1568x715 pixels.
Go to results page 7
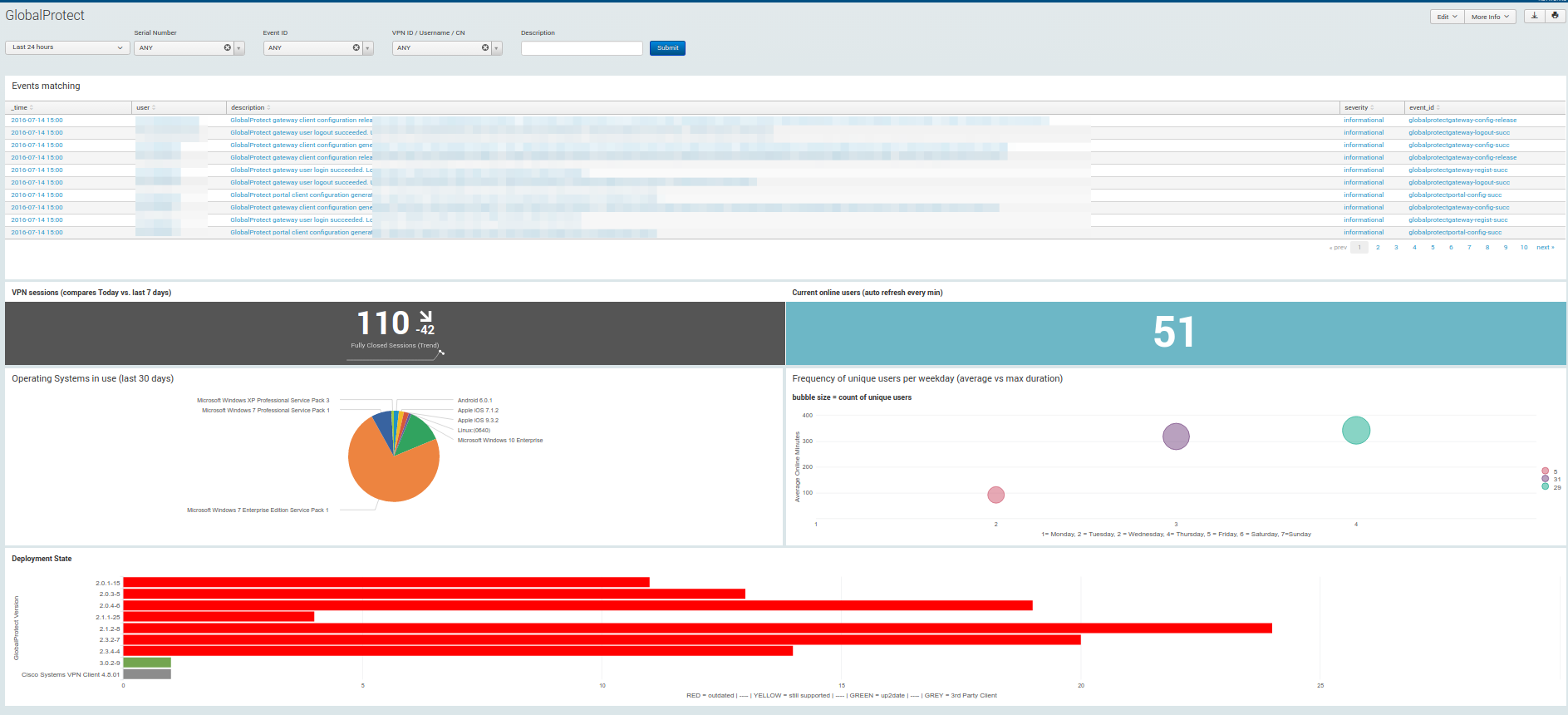point(1469,248)
